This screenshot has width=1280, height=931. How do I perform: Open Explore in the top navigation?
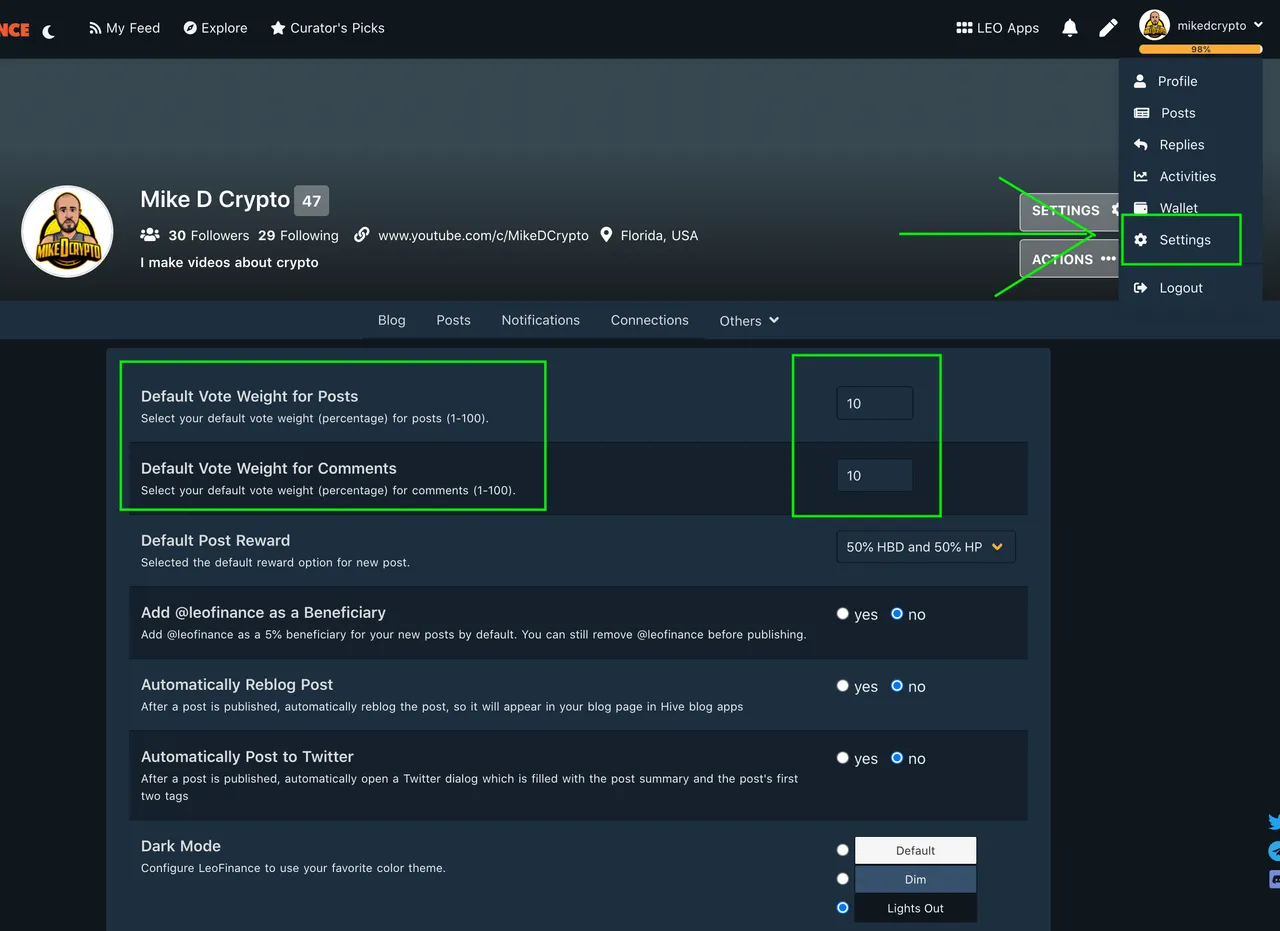(x=215, y=28)
